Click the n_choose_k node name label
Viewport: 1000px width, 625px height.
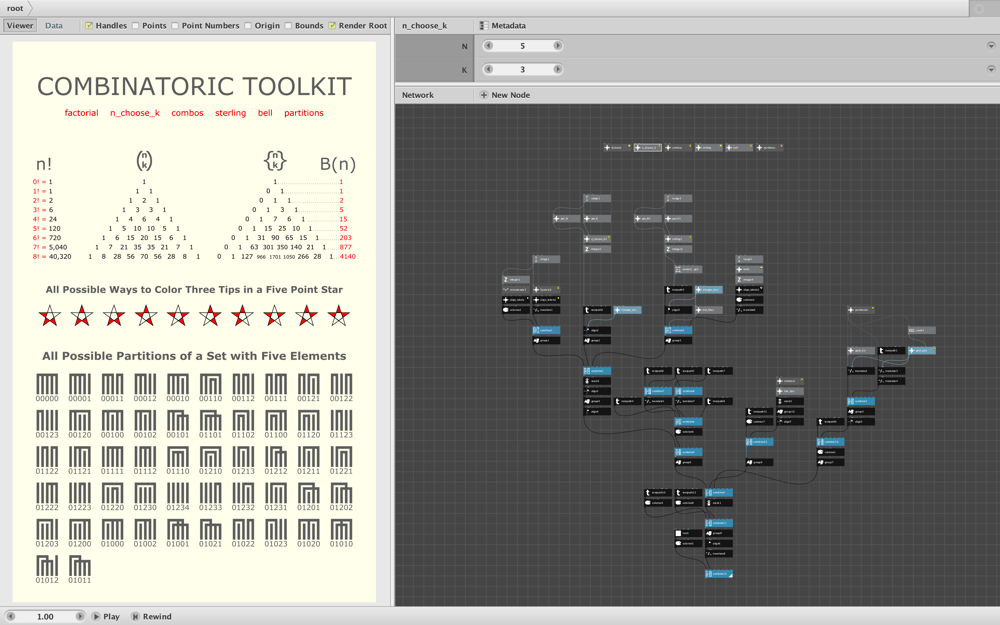coord(424,26)
